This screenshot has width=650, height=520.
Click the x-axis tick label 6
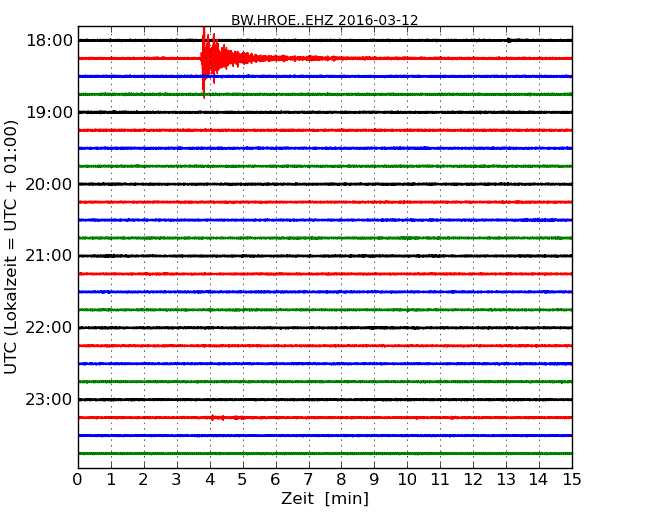click(275, 480)
